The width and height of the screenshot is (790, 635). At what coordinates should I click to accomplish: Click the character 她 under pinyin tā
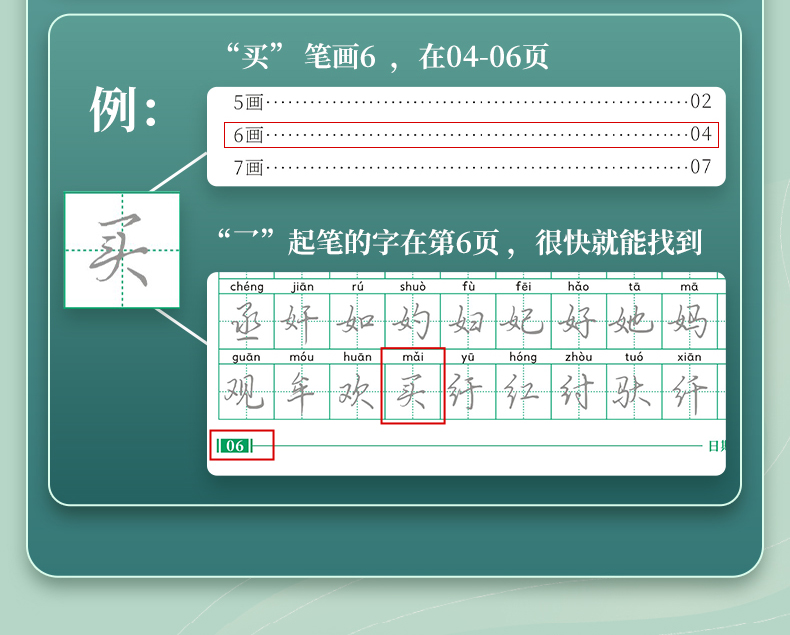click(634, 322)
